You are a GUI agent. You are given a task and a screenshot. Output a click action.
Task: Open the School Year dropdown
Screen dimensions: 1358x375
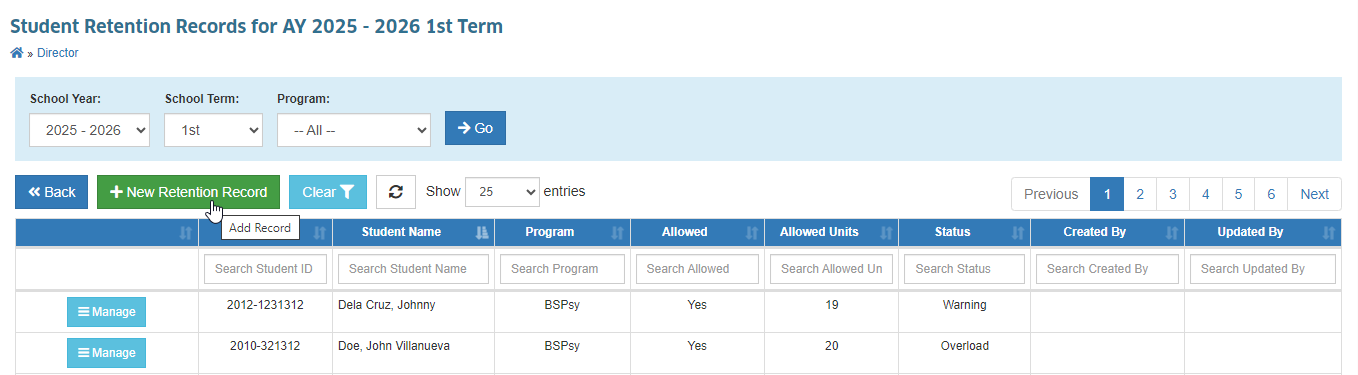click(x=89, y=130)
